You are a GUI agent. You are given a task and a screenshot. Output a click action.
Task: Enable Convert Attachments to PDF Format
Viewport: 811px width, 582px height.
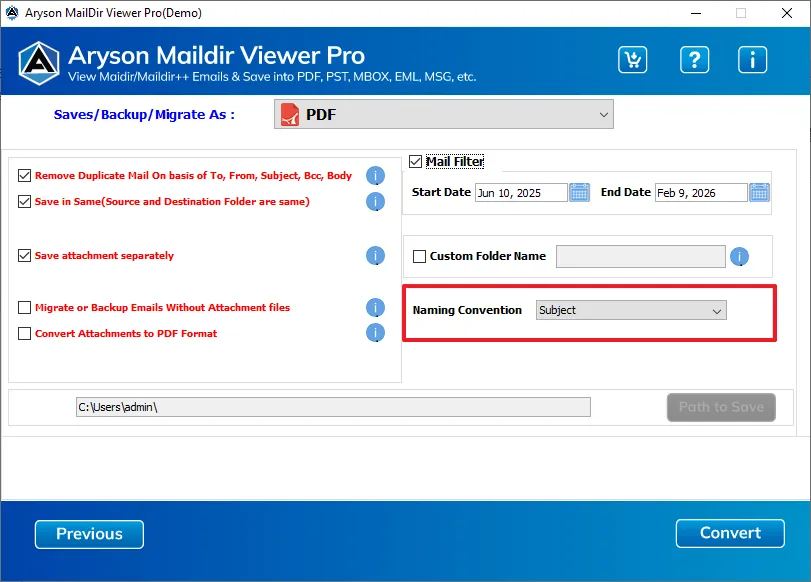tap(24, 334)
